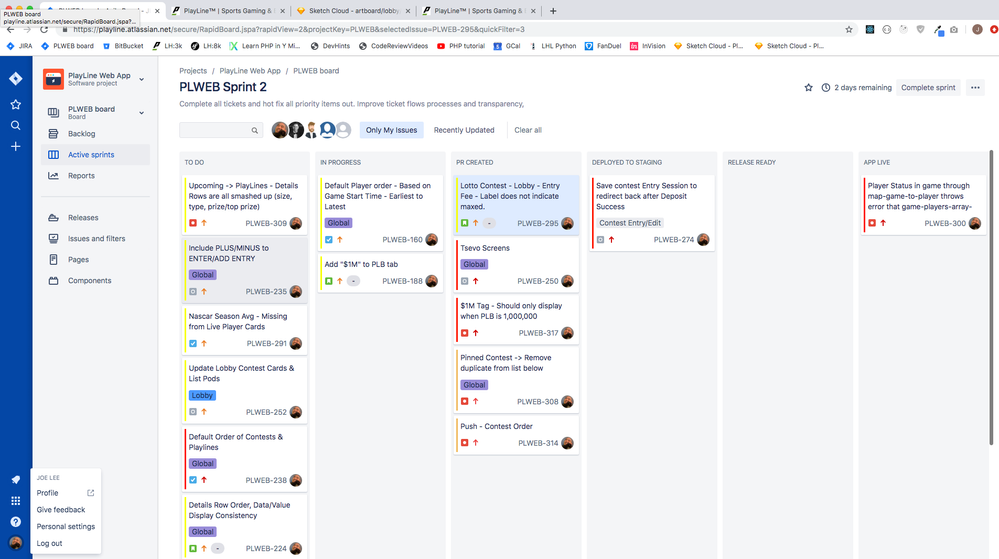
Task: Star the PLWEB Sprint 2 board
Action: click(x=809, y=88)
